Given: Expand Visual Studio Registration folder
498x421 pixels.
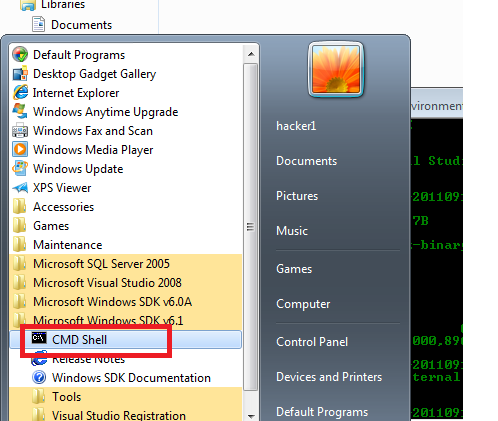Looking at the screenshot, I should (x=126, y=415).
